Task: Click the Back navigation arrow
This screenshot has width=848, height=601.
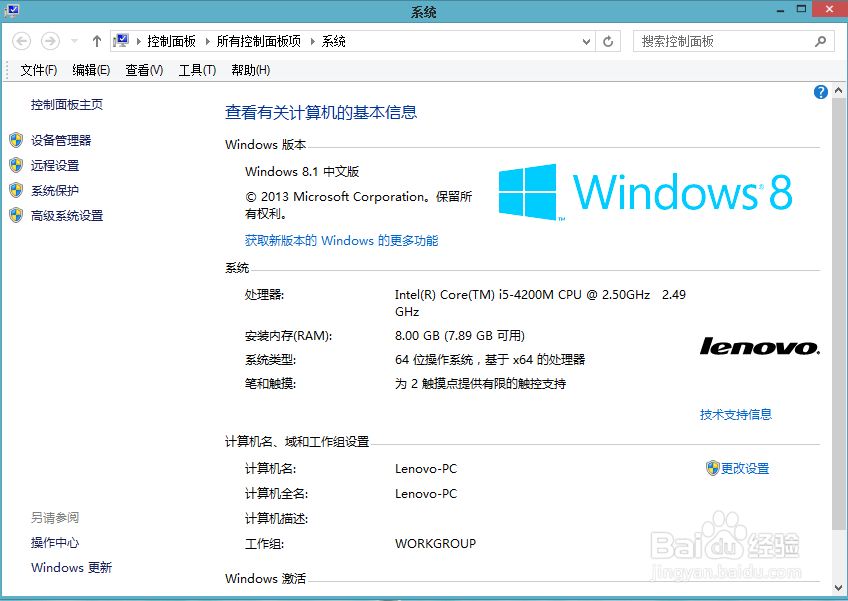Action: (x=22, y=41)
